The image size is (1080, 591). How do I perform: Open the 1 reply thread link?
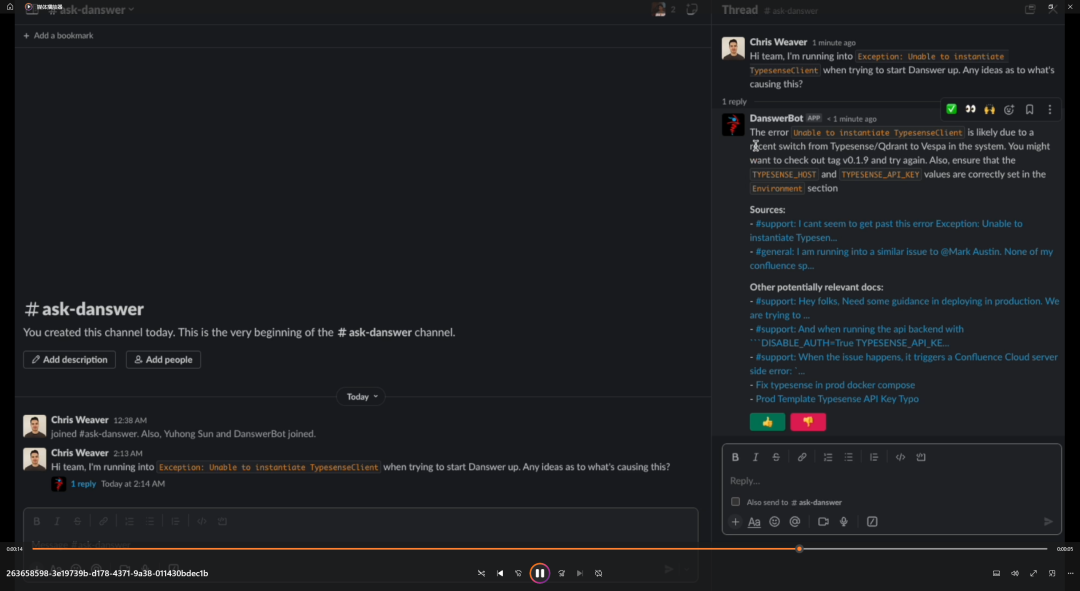point(83,484)
